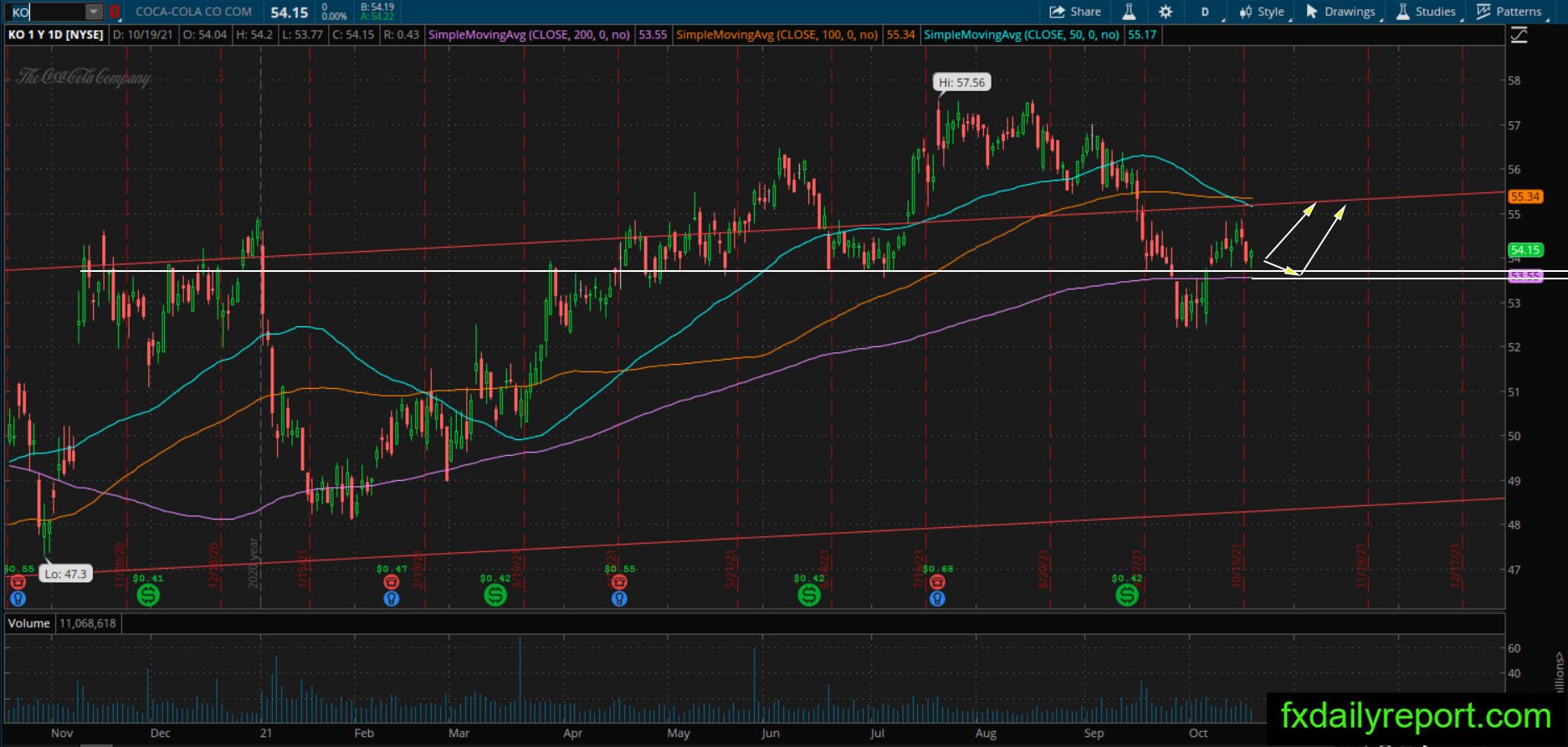Select the 100-period SimpleMovingAvg study label

(777, 35)
